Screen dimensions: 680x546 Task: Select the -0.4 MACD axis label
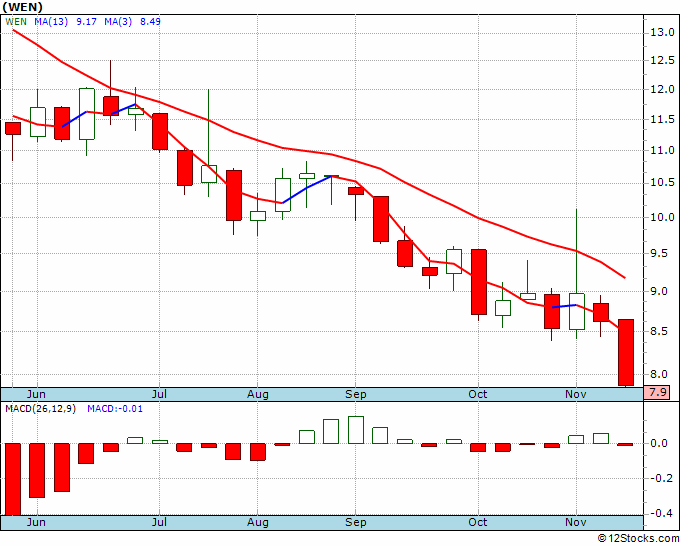click(662, 513)
